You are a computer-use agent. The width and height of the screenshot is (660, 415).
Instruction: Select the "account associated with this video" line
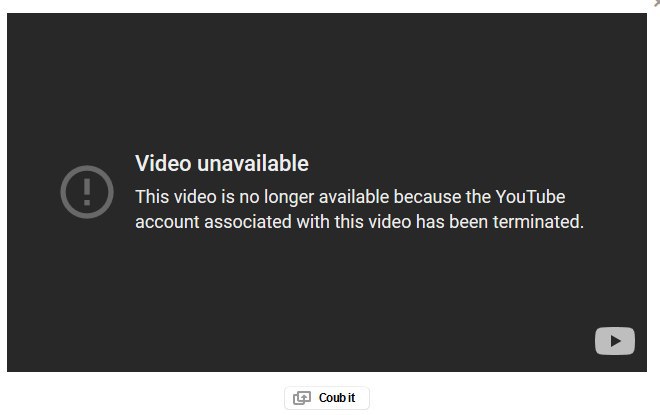359,222
